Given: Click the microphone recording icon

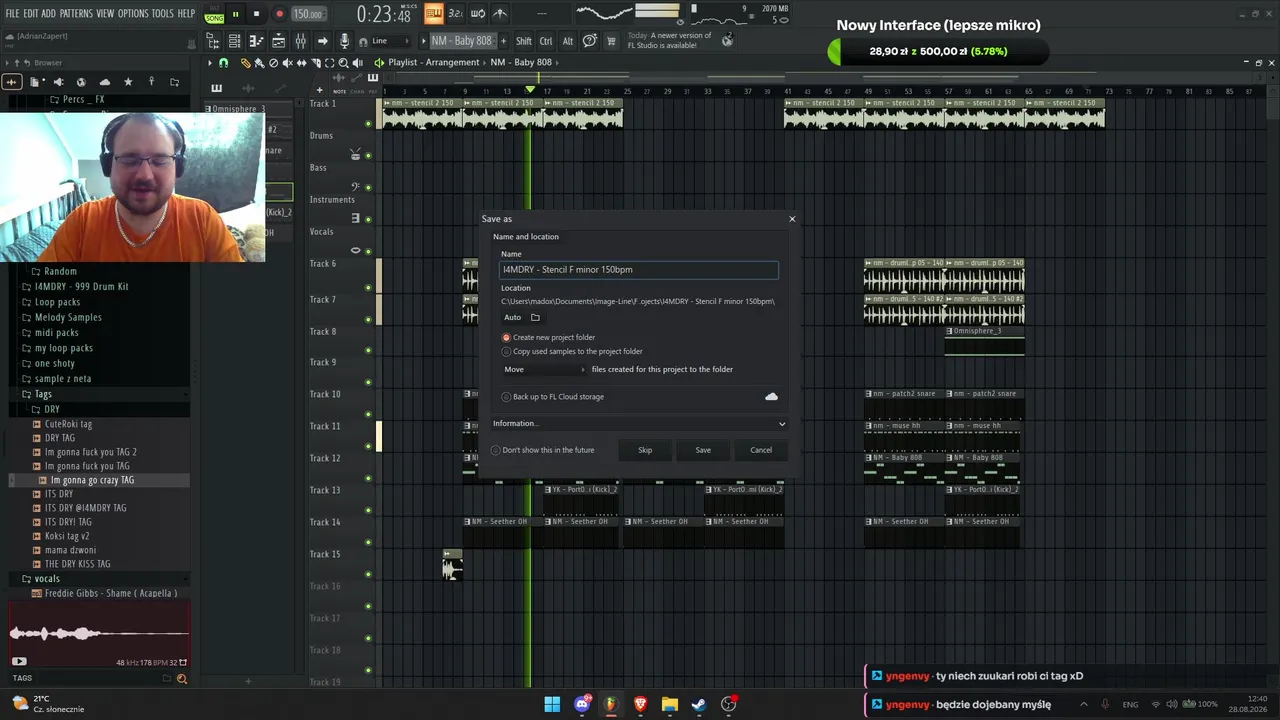Looking at the screenshot, I should [x=345, y=41].
